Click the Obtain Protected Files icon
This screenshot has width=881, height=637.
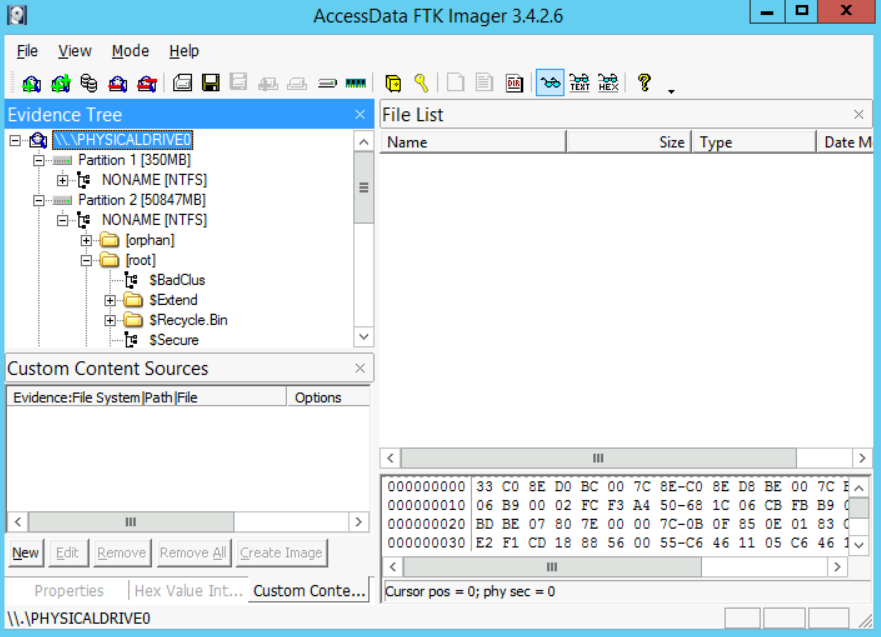click(393, 84)
